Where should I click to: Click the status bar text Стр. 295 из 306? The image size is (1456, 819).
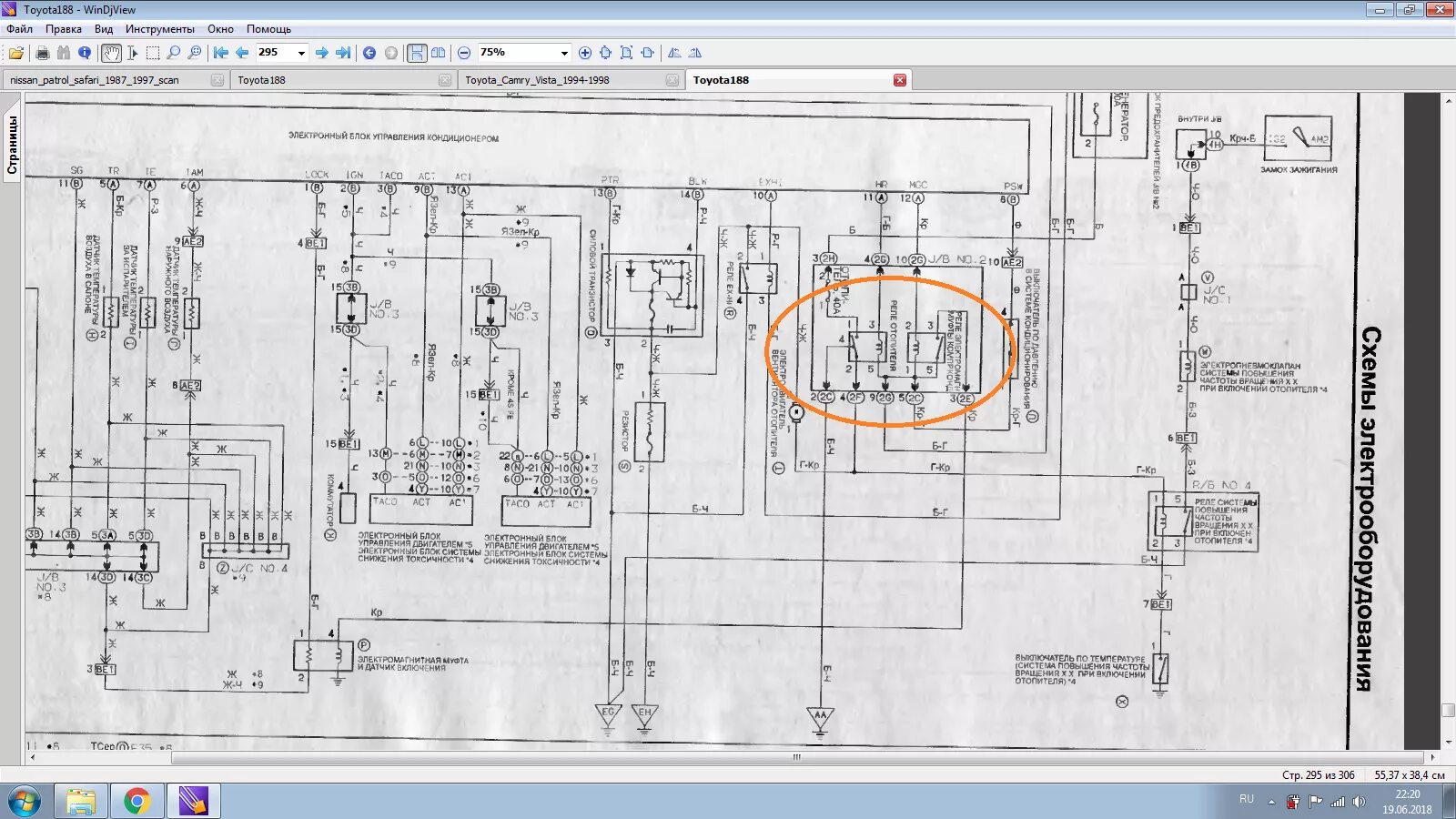(x=1318, y=775)
